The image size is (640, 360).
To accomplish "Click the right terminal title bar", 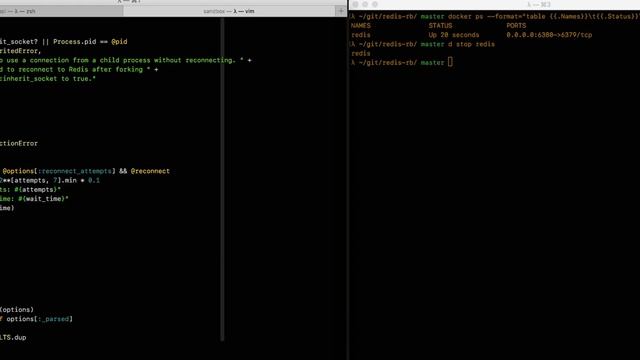I will 539,4.
